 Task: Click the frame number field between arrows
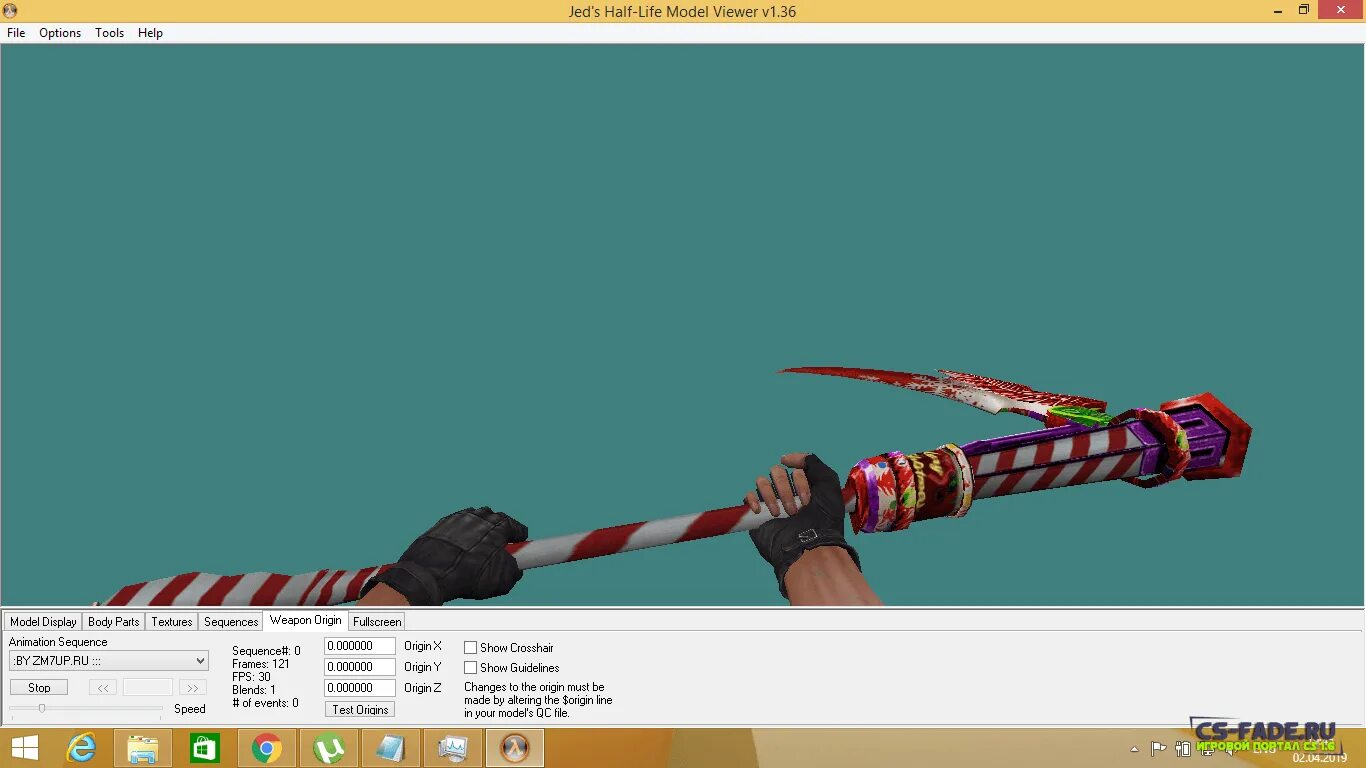(x=148, y=688)
